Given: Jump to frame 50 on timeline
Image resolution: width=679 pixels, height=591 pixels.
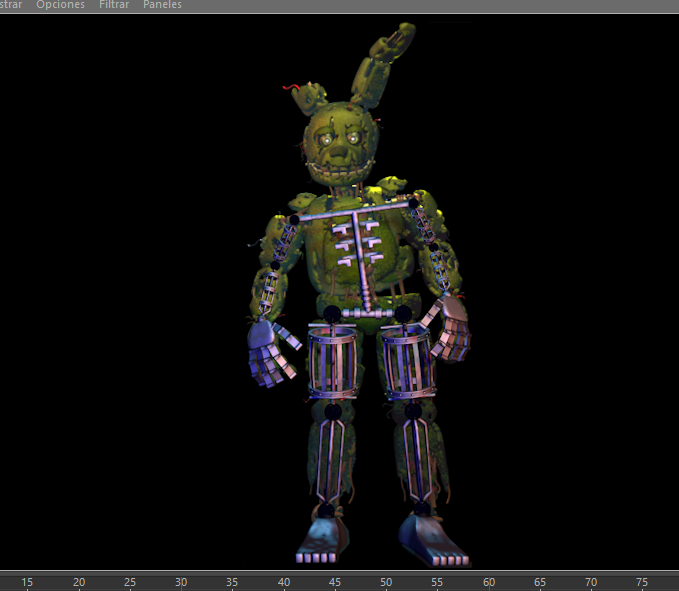Looking at the screenshot, I should pyautogui.click(x=386, y=582).
